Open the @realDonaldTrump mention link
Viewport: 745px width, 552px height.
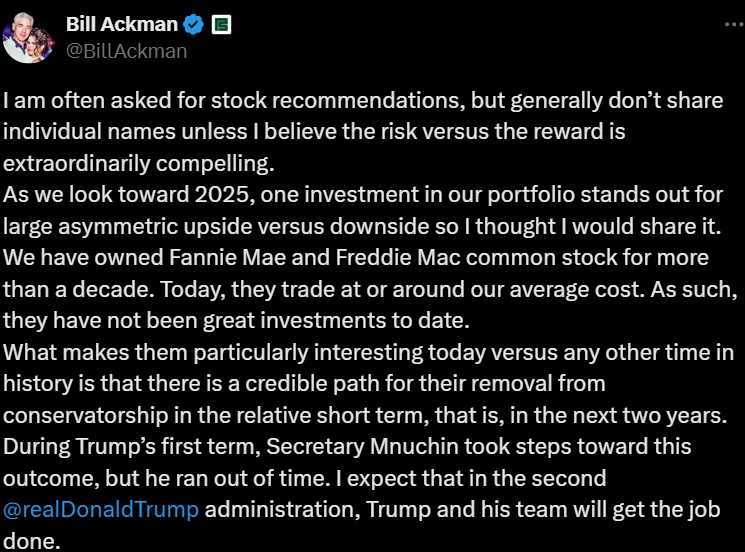[x=101, y=510]
